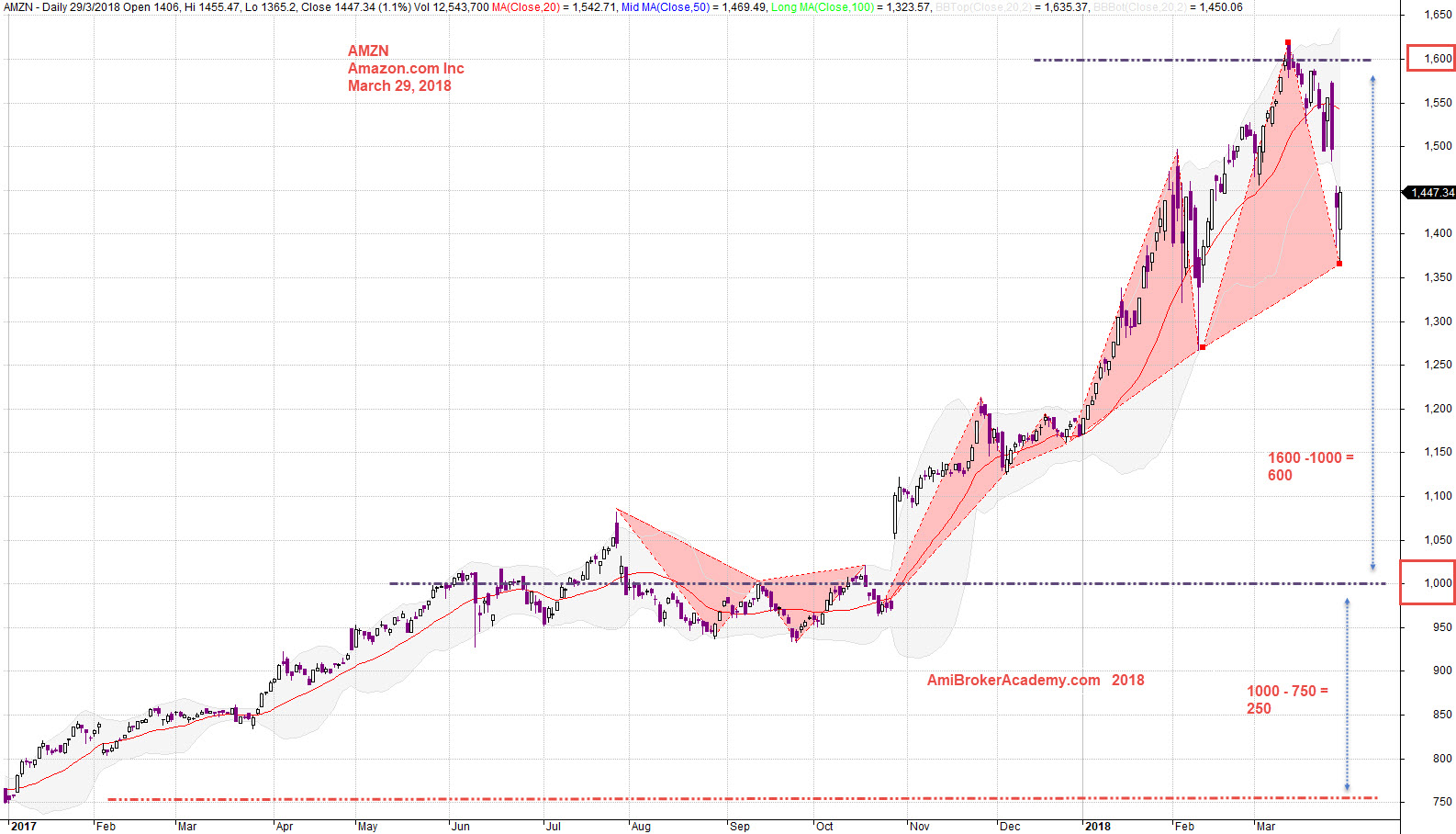Viewport: 1456px width, 834px height.
Task: Click the '250' result text annotation
Action: point(1259,709)
